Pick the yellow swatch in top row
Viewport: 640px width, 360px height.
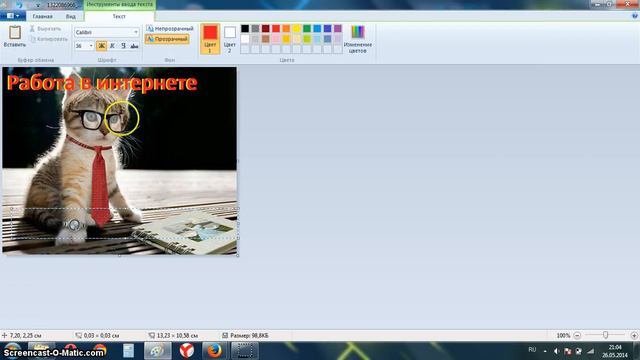tap(296, 28)
